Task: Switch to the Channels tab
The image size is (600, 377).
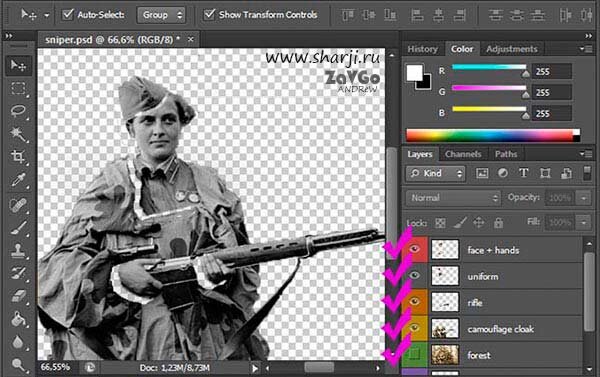Action: pos(463,154)
